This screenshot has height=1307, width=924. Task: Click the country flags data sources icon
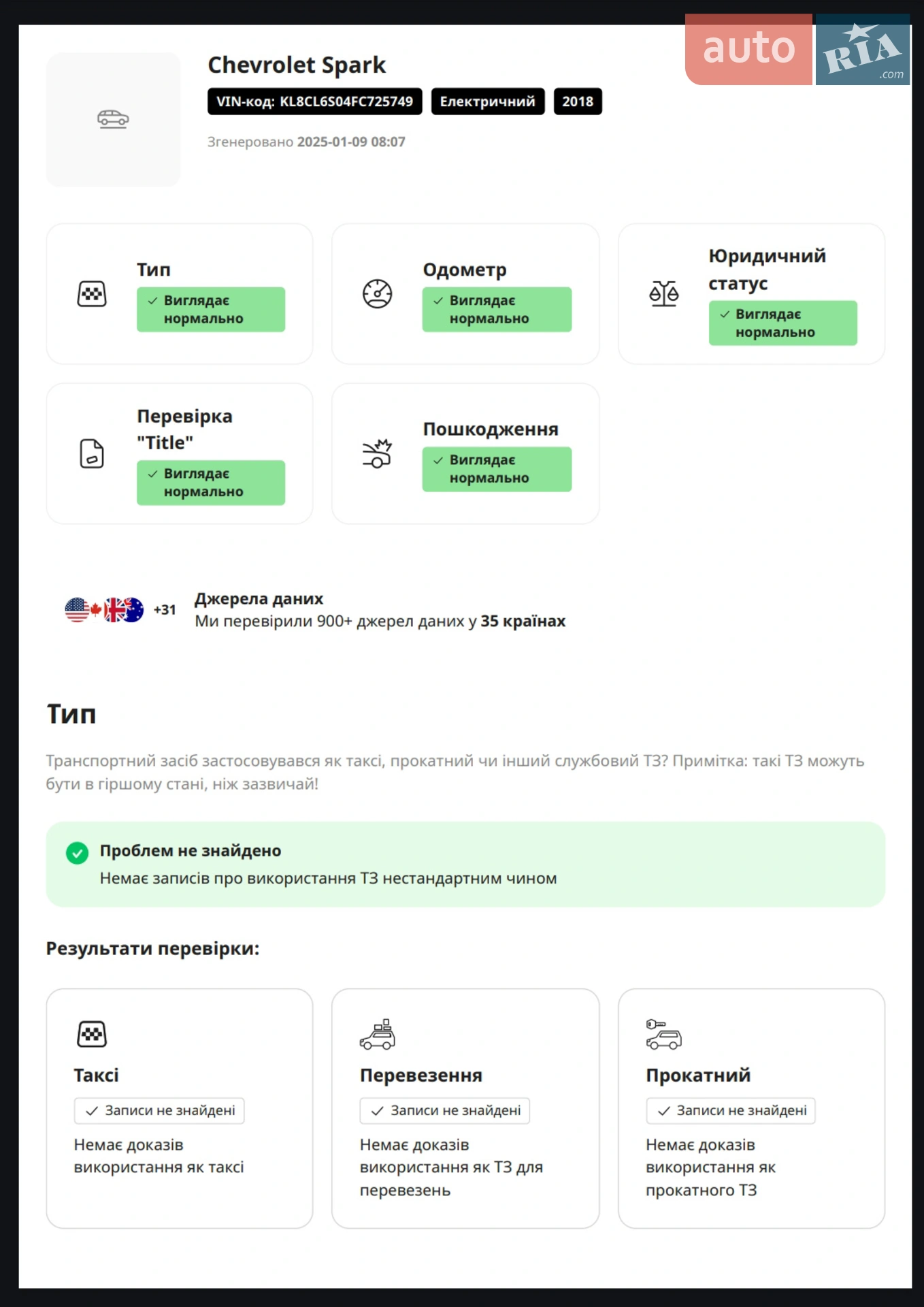pyautogui.click(x=104, y=610)
